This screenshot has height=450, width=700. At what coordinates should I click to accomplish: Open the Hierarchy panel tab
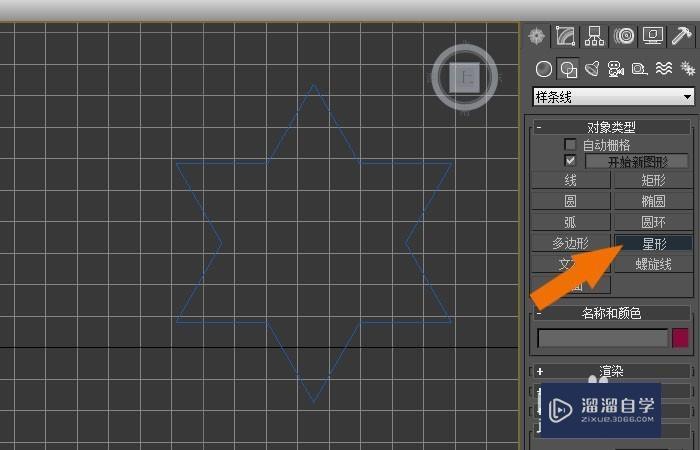pyautogui.click(x=594, y=36)
